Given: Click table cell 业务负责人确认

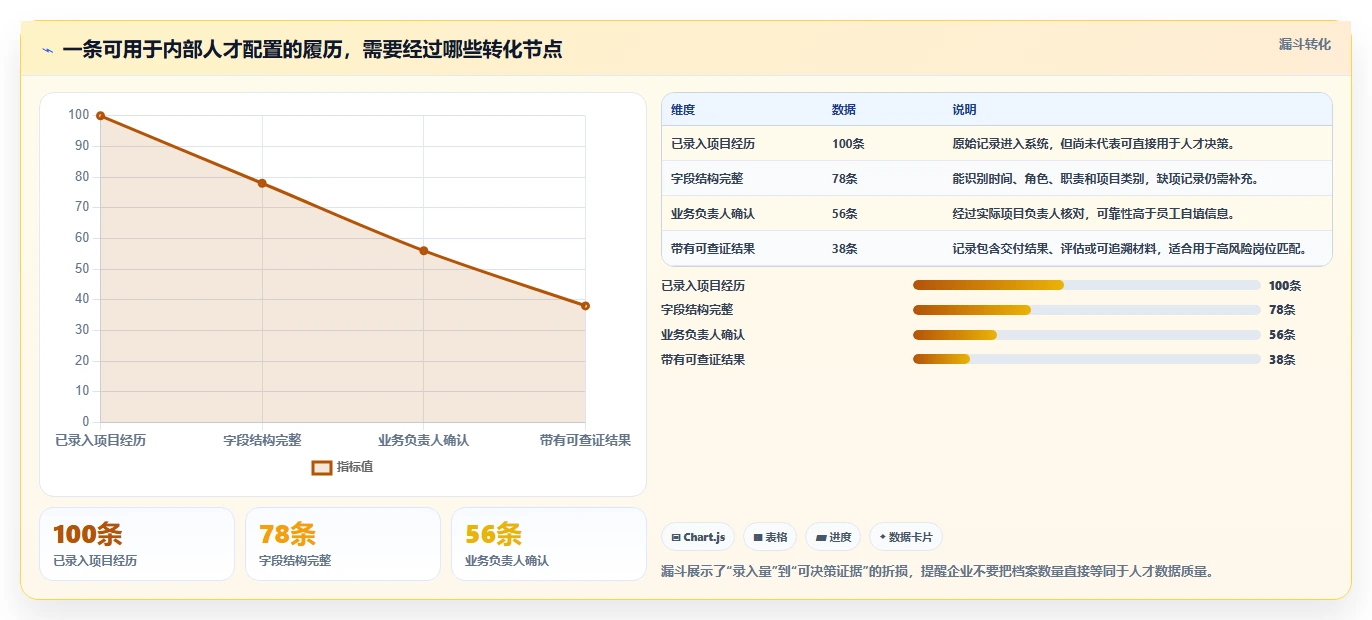Looking at the screenshot, I should tap(713, 214).
